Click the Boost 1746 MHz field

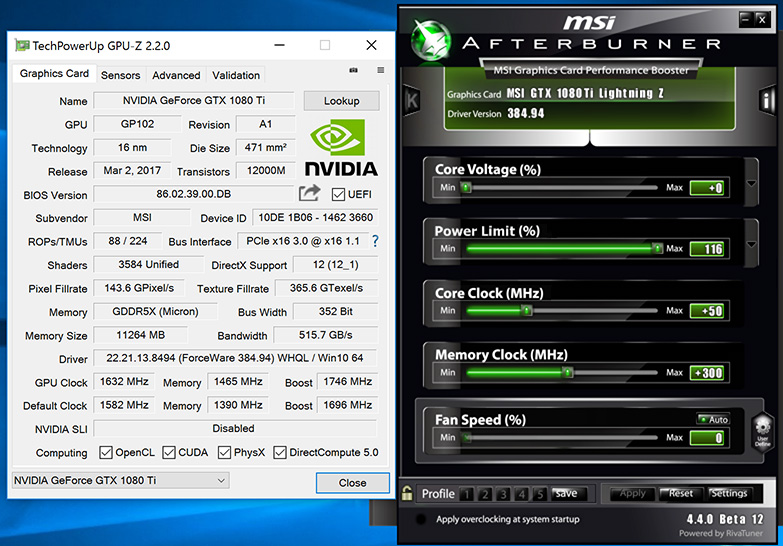coord(348,382)
